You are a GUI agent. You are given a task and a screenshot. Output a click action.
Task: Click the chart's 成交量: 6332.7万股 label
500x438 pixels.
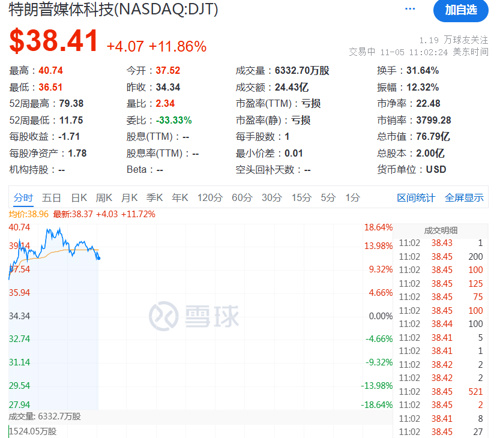(45, 417)
